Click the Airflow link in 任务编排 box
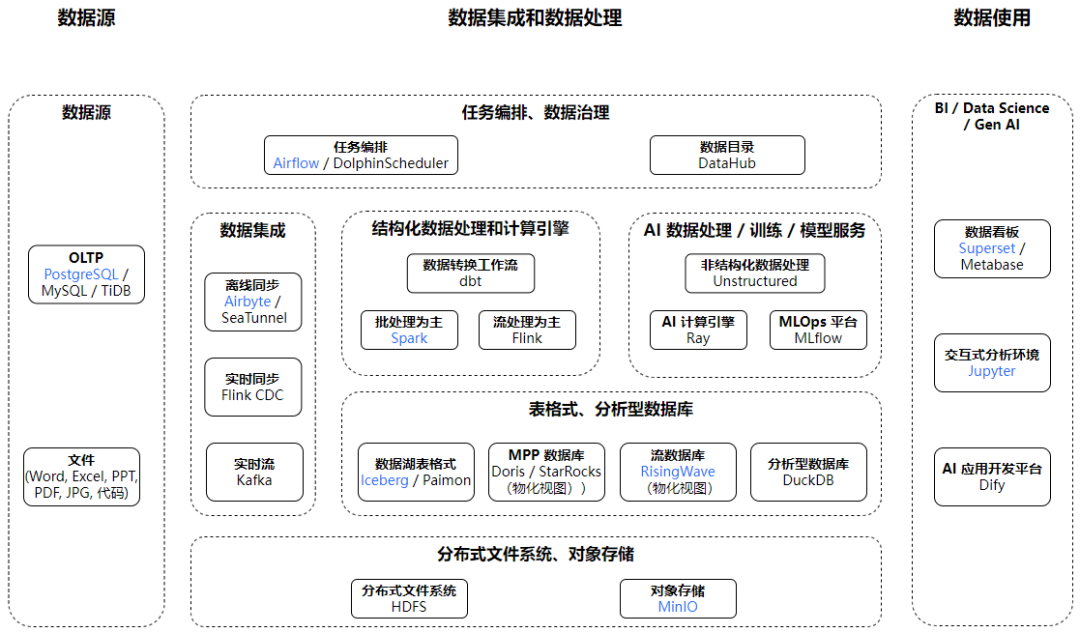This screenshot has height=633, width=1080. [296, 163]
